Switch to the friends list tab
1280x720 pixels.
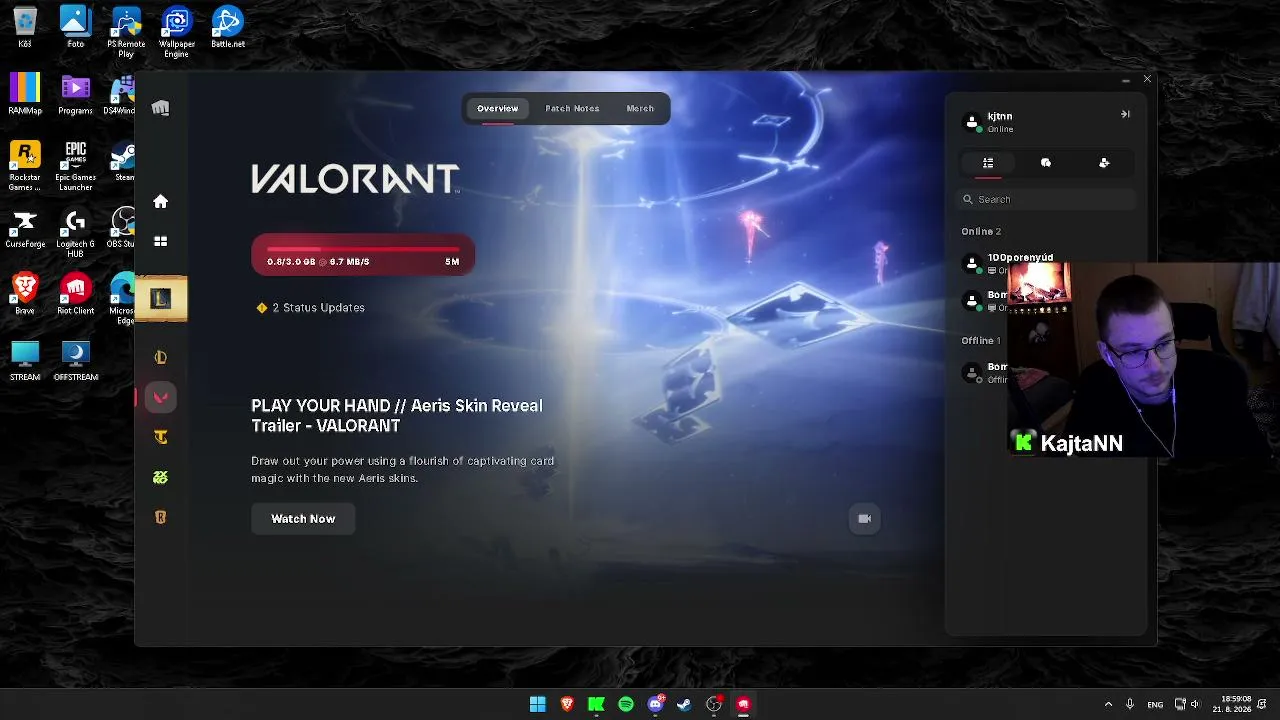(988, 163)
